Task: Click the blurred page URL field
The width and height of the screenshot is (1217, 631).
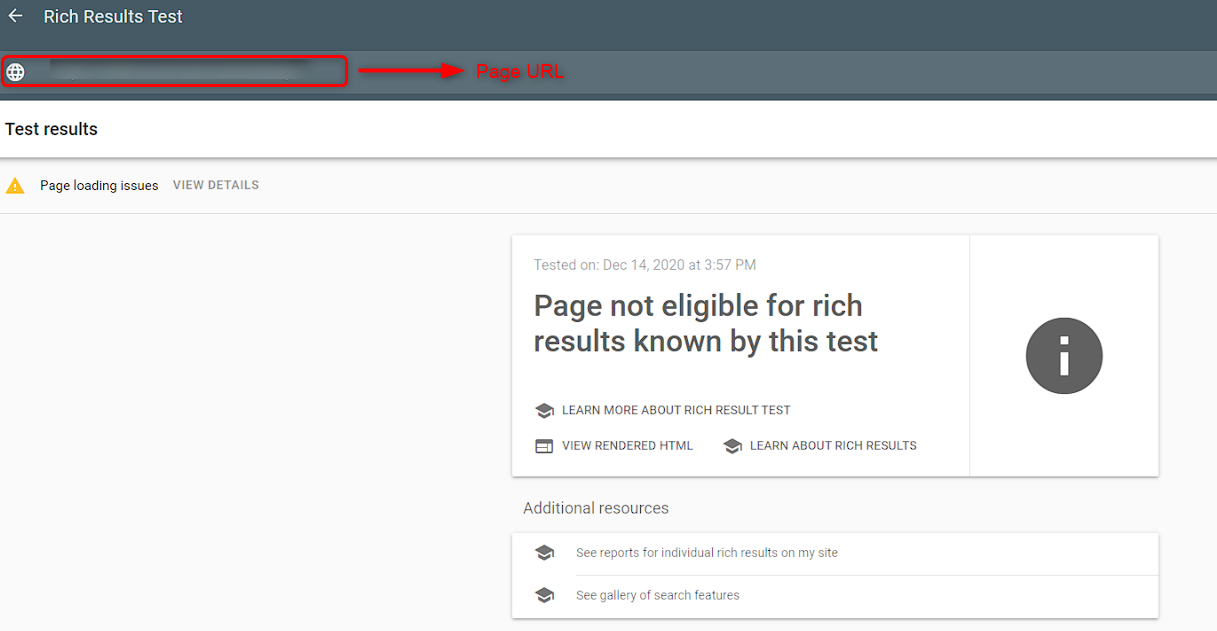Action: [x=175, y=71]
